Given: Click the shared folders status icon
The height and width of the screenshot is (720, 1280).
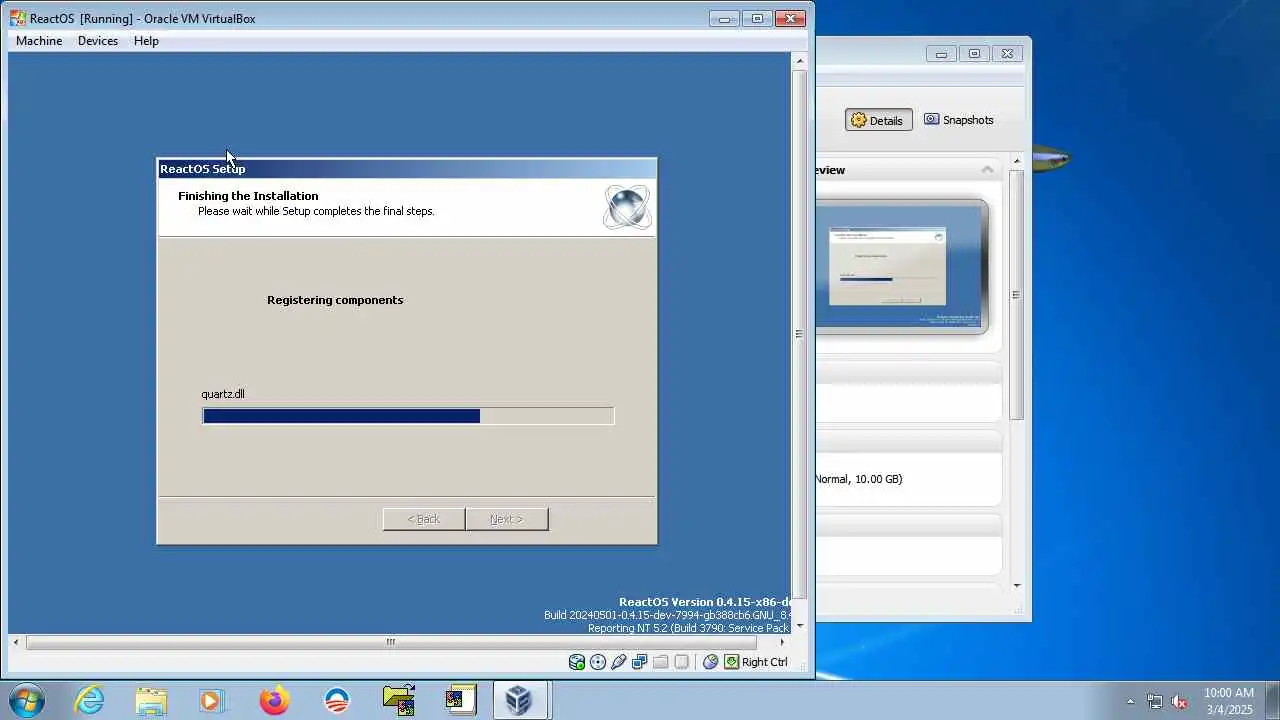Looking at the screenshot, I should (660, 662).
